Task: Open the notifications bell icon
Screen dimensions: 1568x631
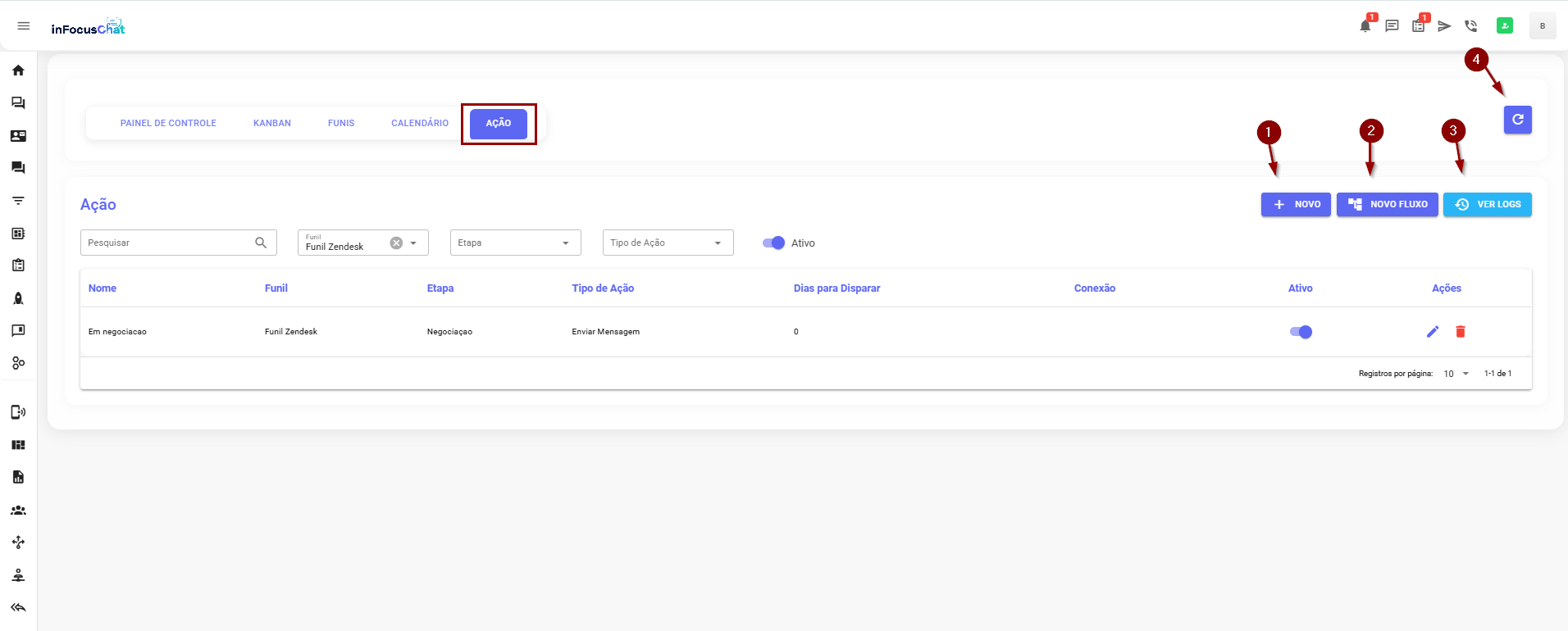Action: tap(1365, 26)
